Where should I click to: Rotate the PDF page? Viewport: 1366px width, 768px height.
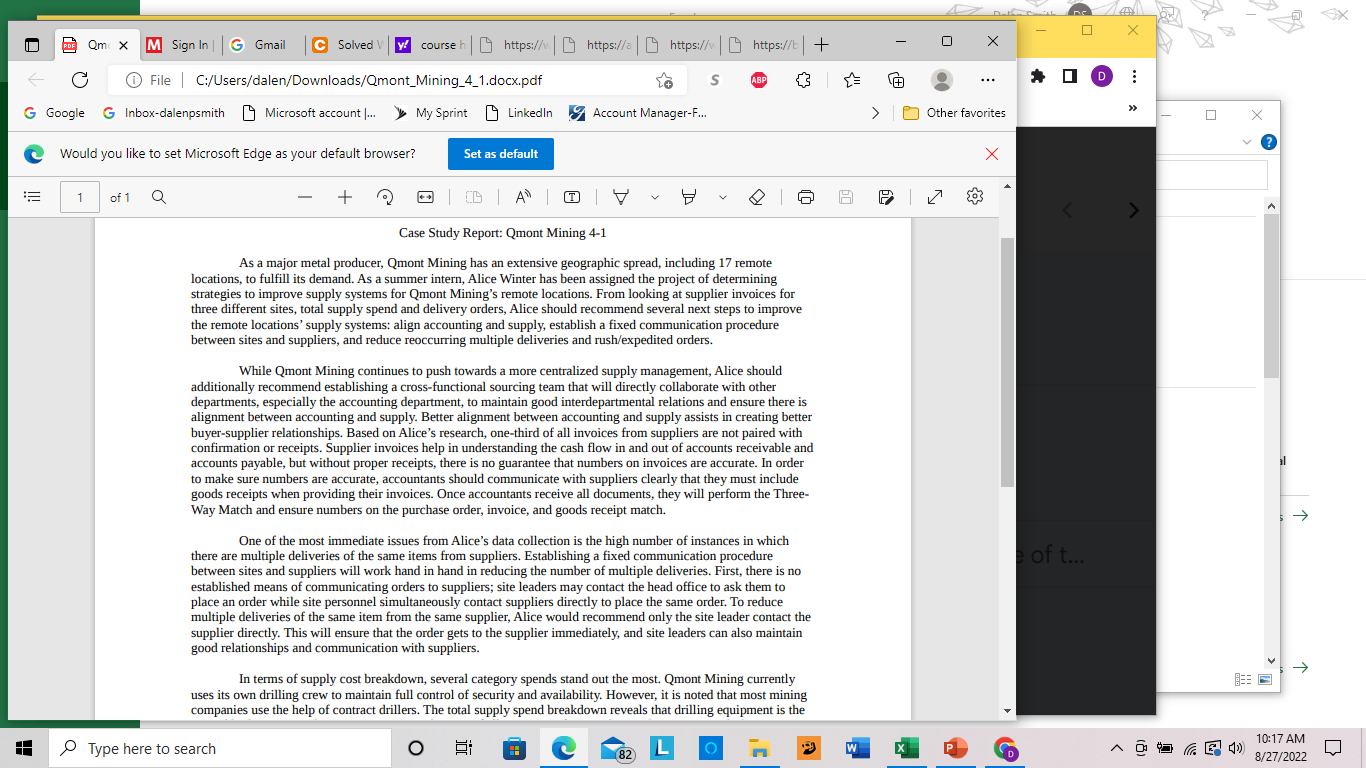pos(385,197)
